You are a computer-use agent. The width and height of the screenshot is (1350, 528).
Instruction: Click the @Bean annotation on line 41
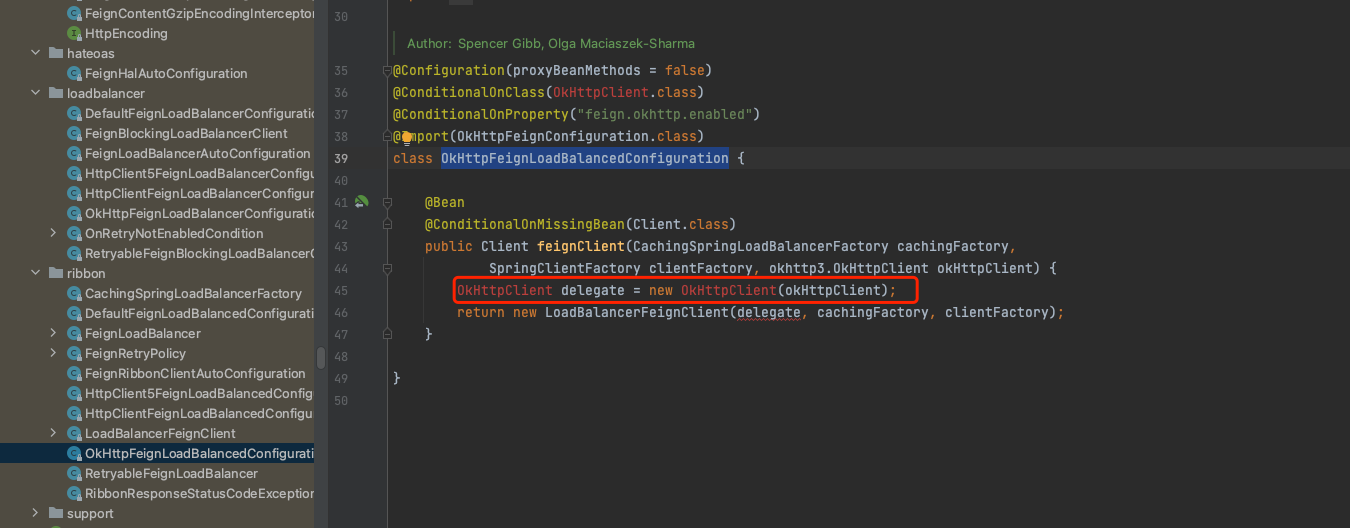pos(445,202)
